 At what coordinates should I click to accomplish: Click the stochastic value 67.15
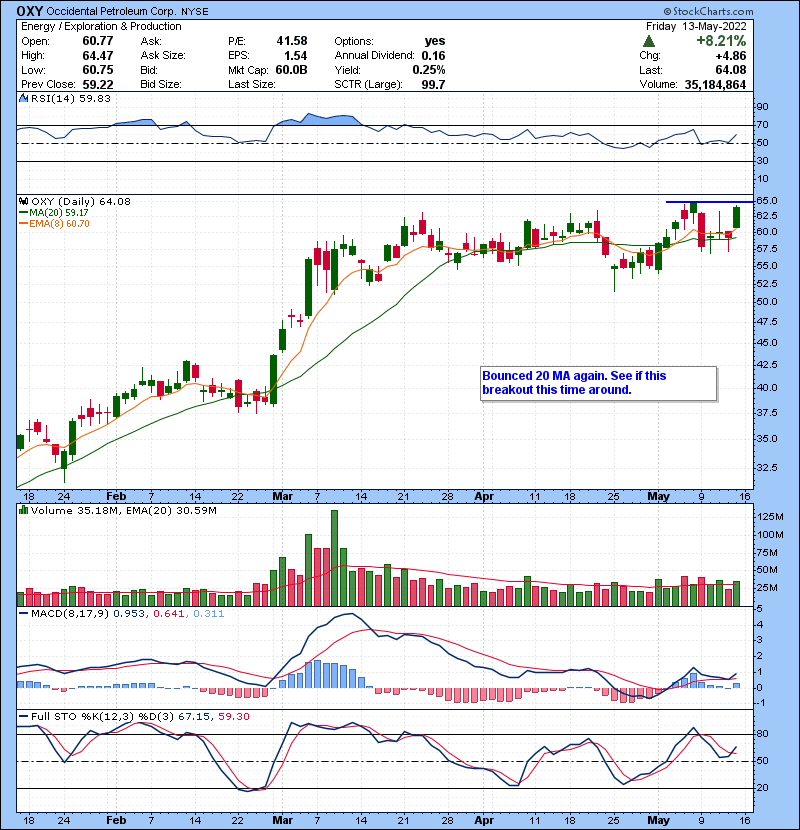coord(194,716)
